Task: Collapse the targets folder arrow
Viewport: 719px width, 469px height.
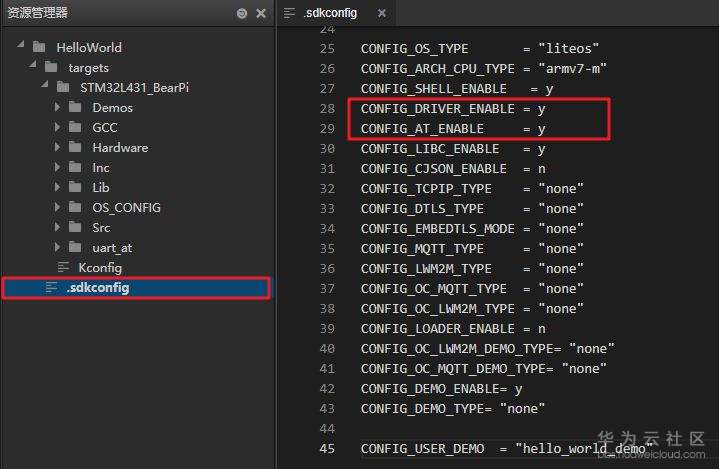Action: coord(33,65)
